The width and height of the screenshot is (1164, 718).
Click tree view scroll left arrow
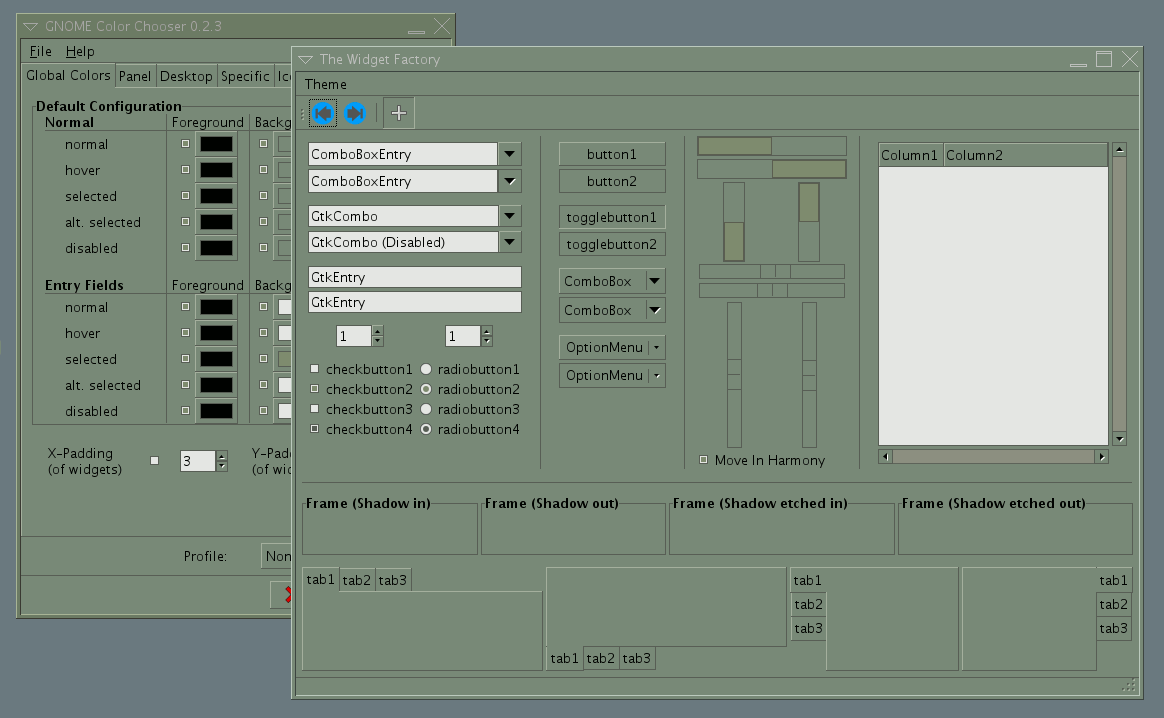(x=885, y=457)
